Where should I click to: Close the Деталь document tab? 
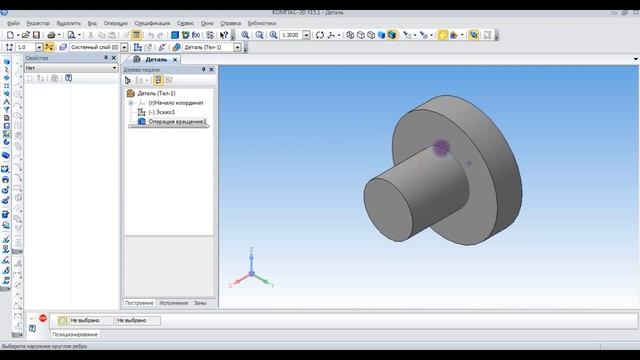[175, 60]
